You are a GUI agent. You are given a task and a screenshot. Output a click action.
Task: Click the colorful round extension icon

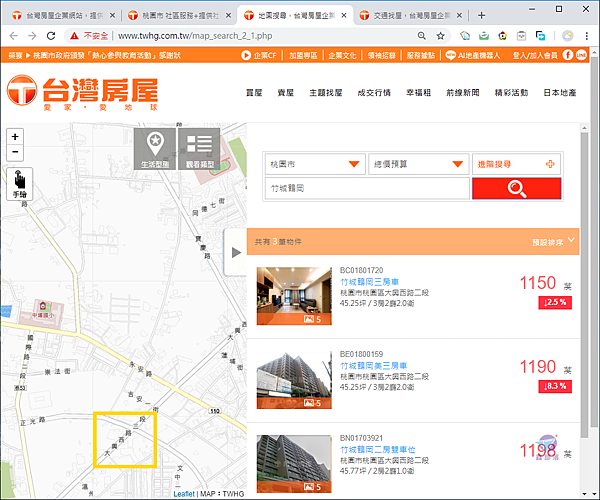pyautogui.click(x=502, y=36)
